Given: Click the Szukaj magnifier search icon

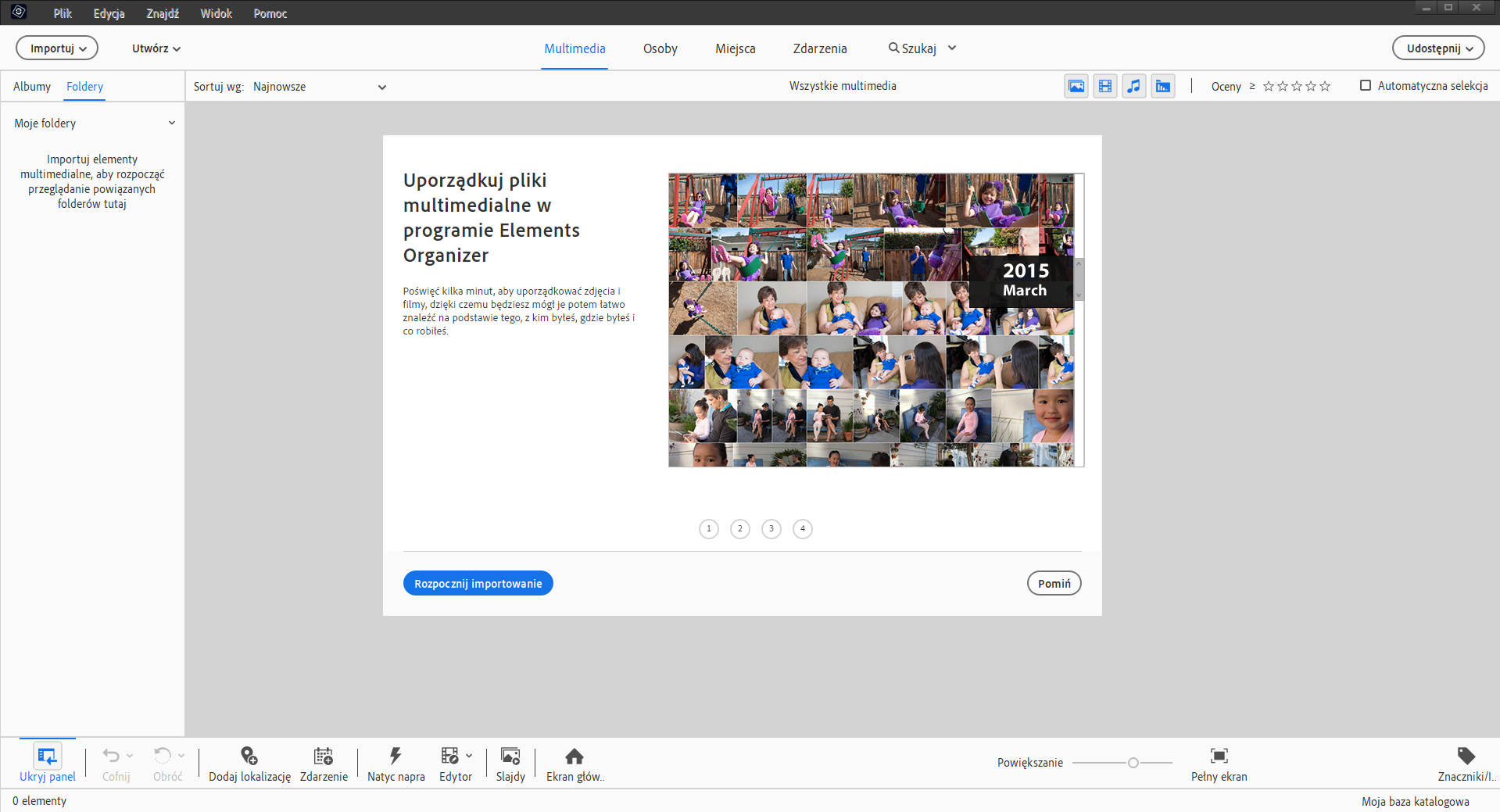Looking at the screenshot, I should tap(893, 48).
